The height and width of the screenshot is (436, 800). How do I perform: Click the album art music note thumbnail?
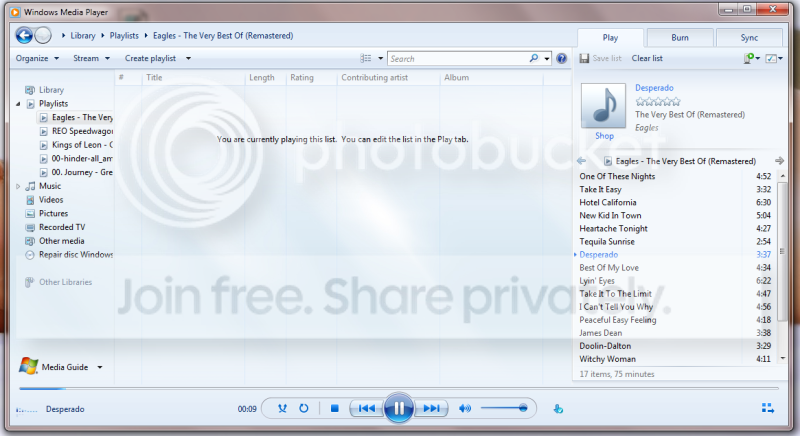[x=603, y=106]
